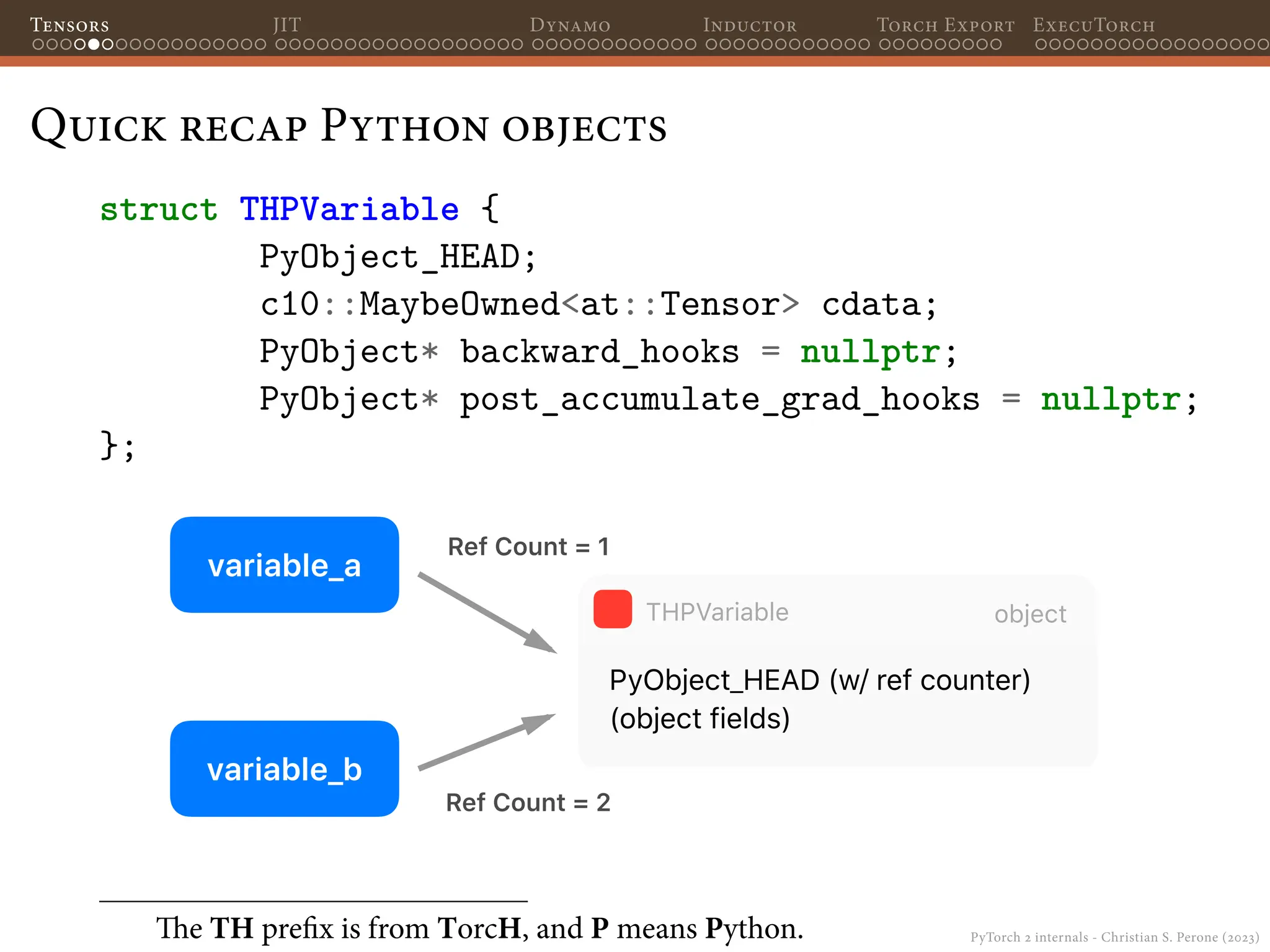Navigate to the Inductor section
The width and height of the screenshot is (1270, 952).
point(750,25)
